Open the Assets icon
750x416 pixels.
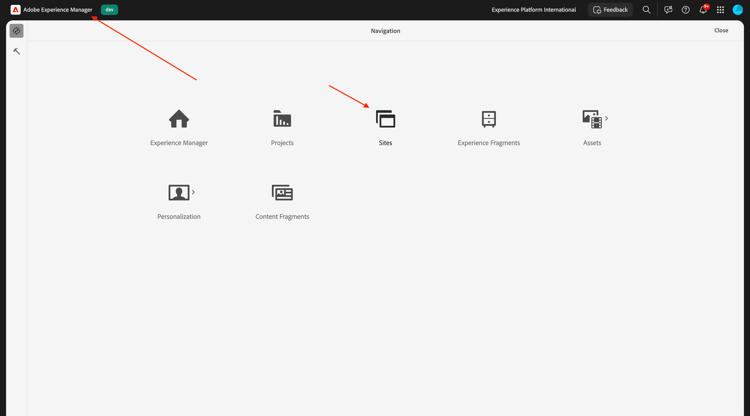pos(592,119)
